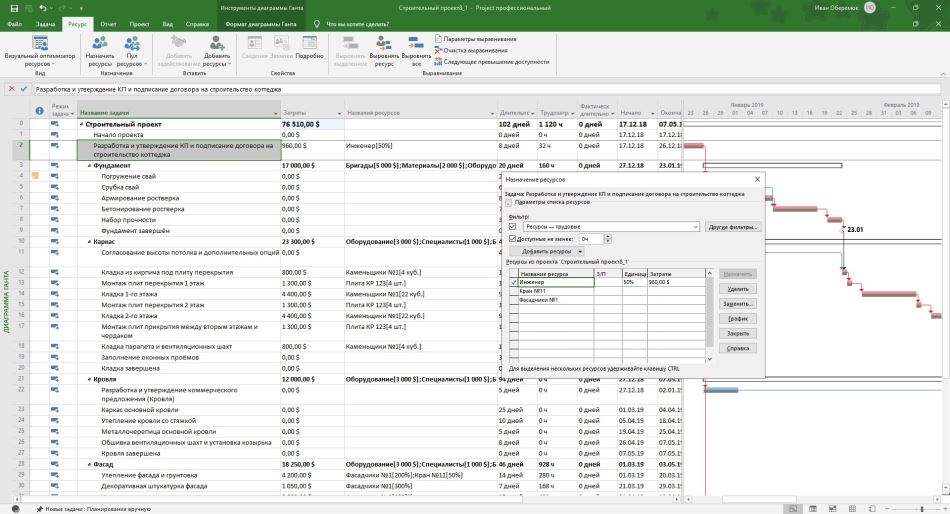Toggle the check mark beside Инженер resource
This screenshot has width=950, height=514.
click(514, 282)
